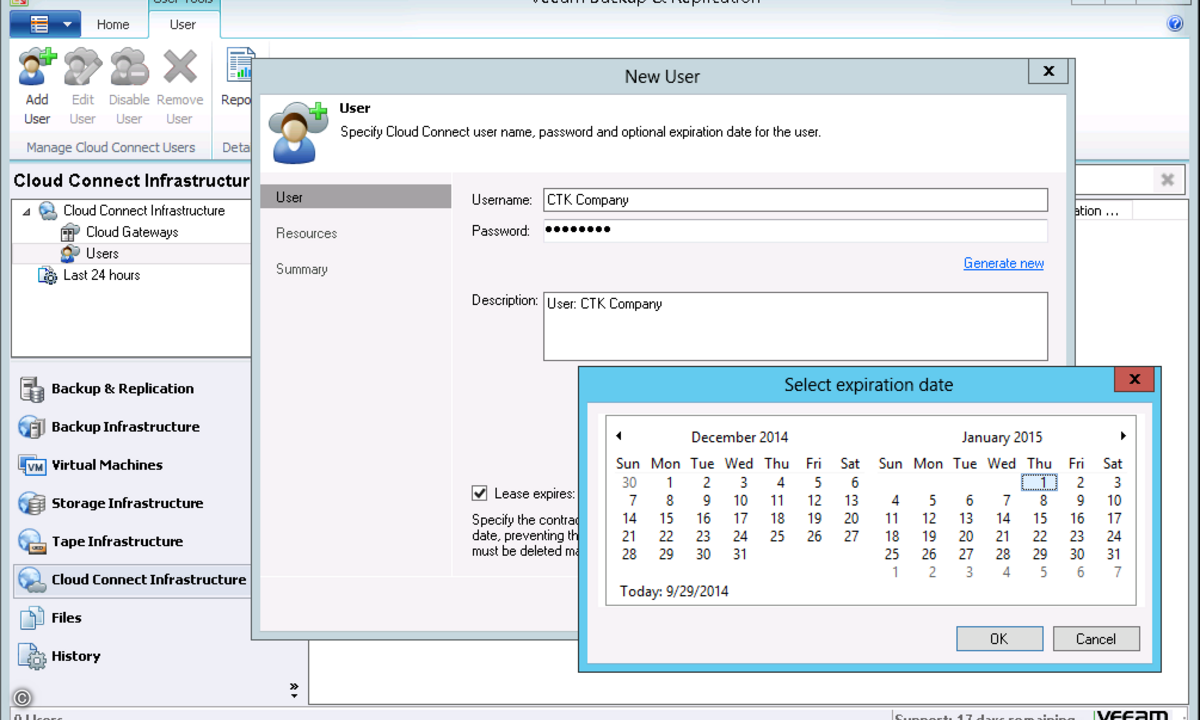Click the December 2014 month header

739,437
